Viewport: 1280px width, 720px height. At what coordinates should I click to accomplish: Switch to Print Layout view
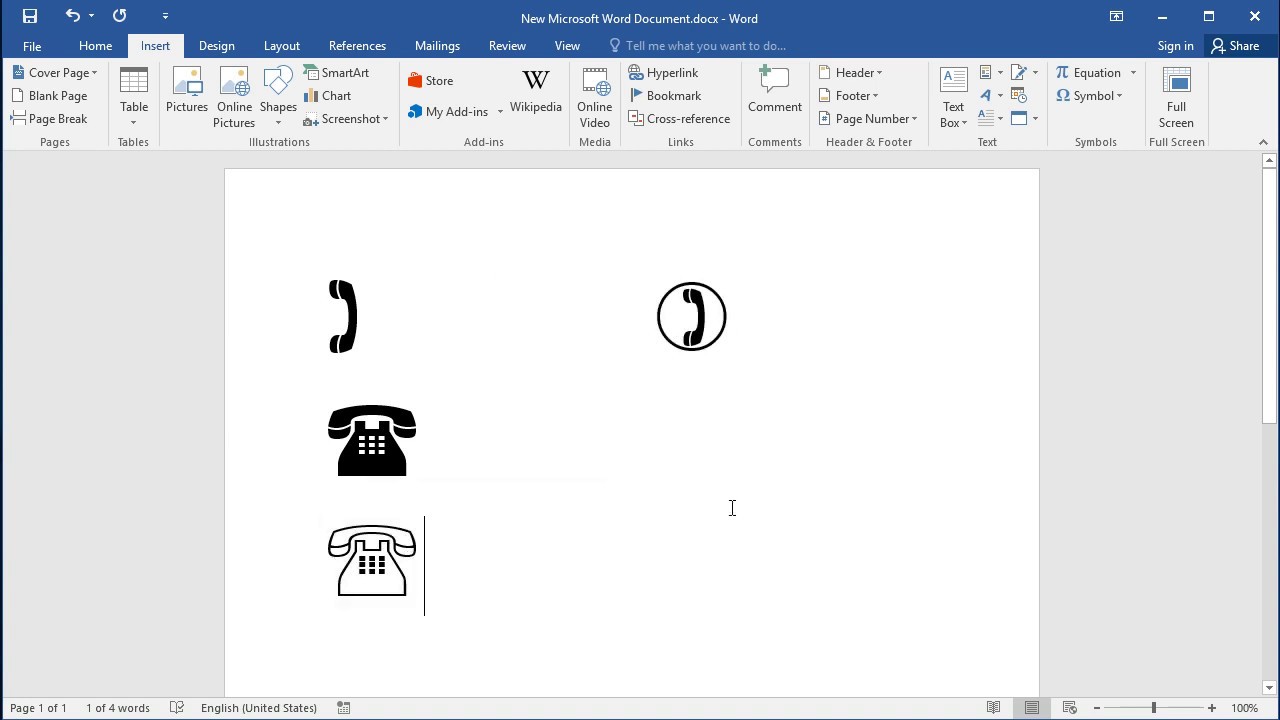(x=1031, y=708)
